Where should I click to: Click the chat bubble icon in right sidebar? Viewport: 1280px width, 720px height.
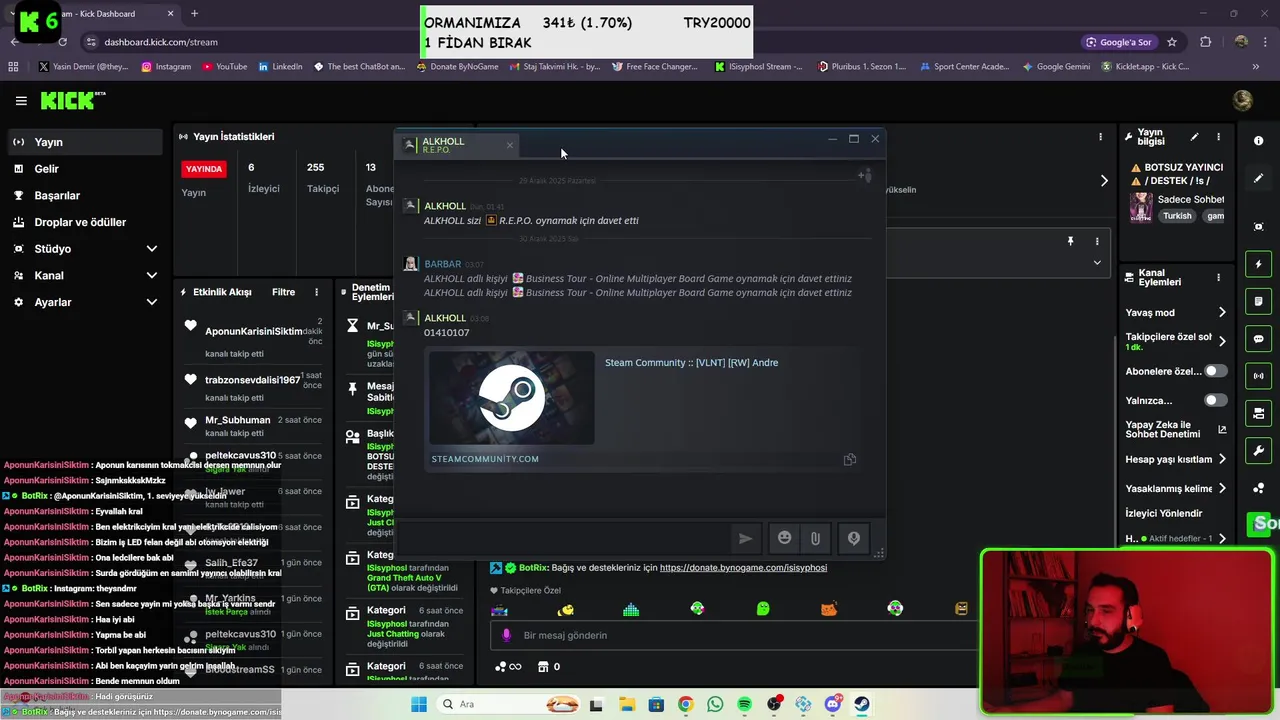pos(1259,339)
